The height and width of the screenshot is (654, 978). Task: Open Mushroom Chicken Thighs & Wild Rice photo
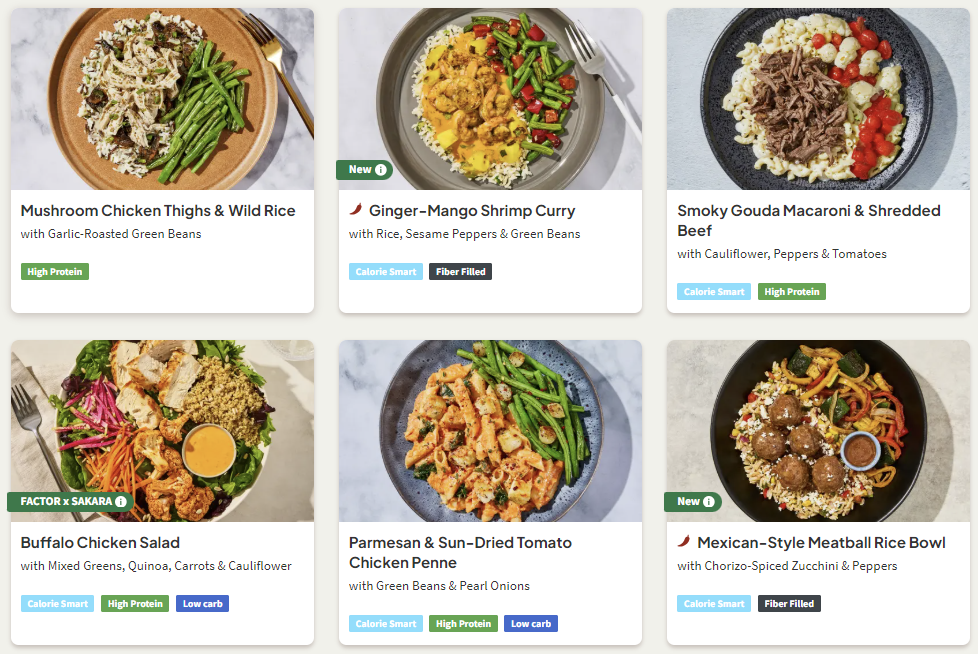[x=162, y=98]
